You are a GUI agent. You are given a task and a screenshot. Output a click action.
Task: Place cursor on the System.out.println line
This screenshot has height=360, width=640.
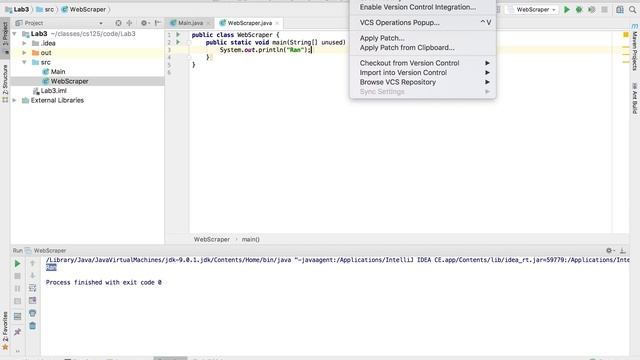click(x=265, y=50)
